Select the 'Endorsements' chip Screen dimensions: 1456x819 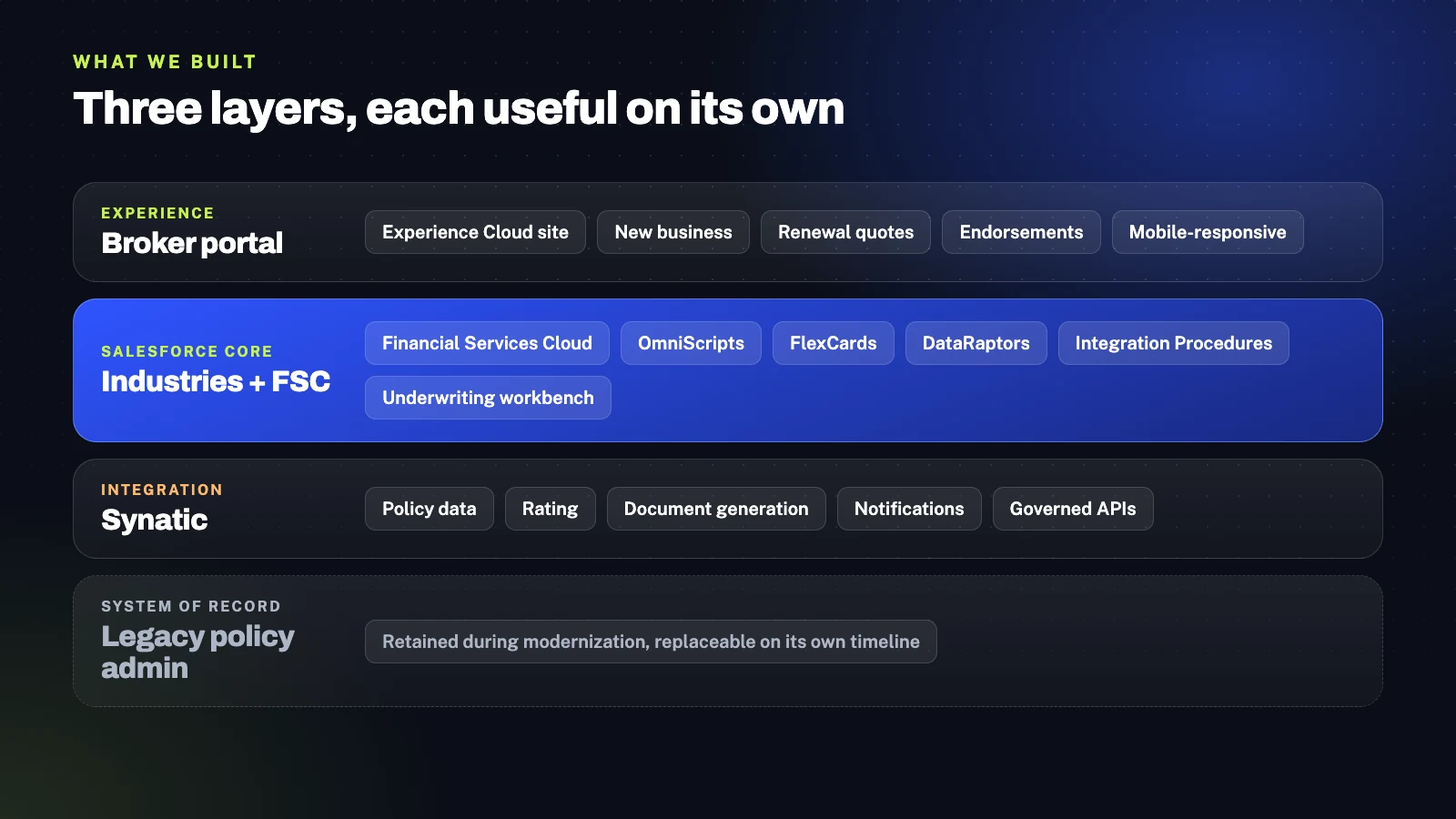pos(1021,232)
